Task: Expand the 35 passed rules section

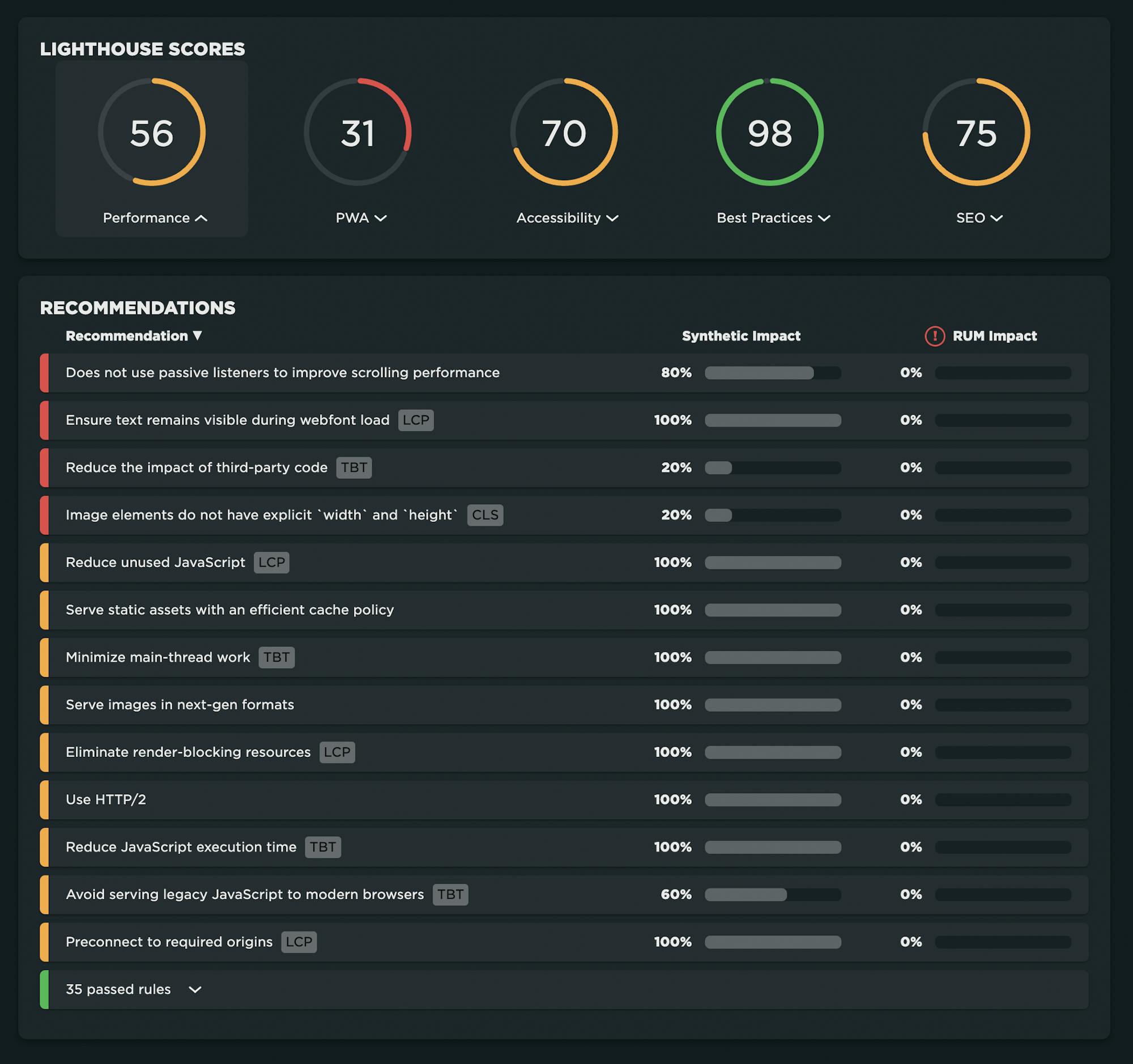Action: click(195, 990)
